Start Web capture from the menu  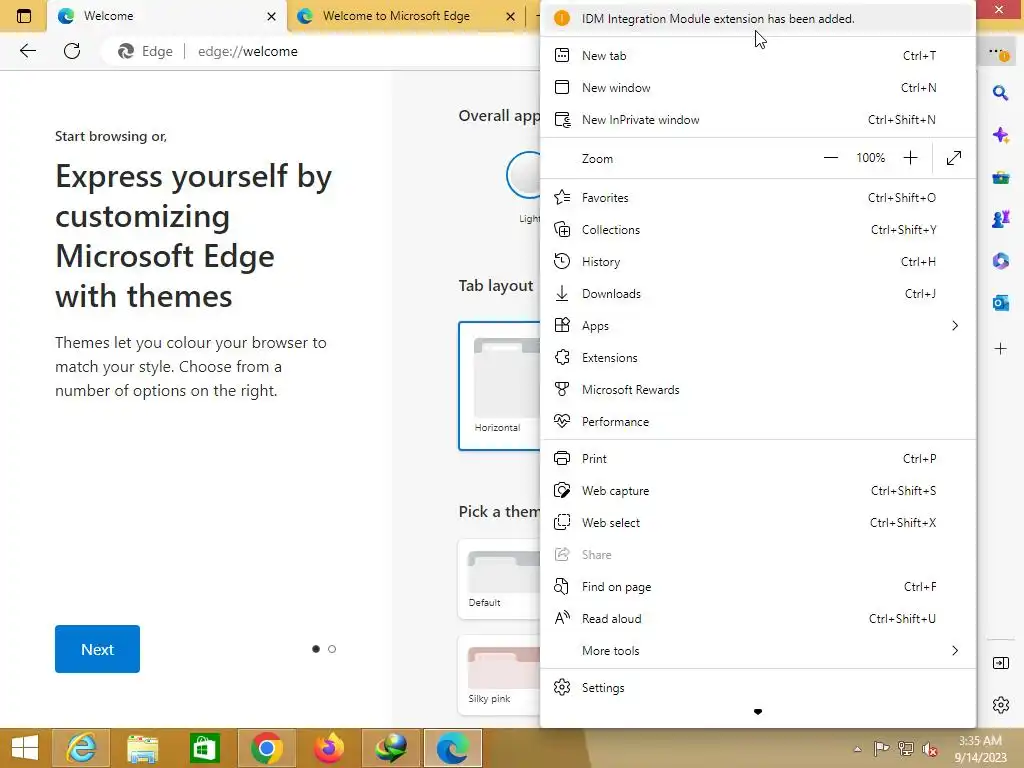click(758, 491)
